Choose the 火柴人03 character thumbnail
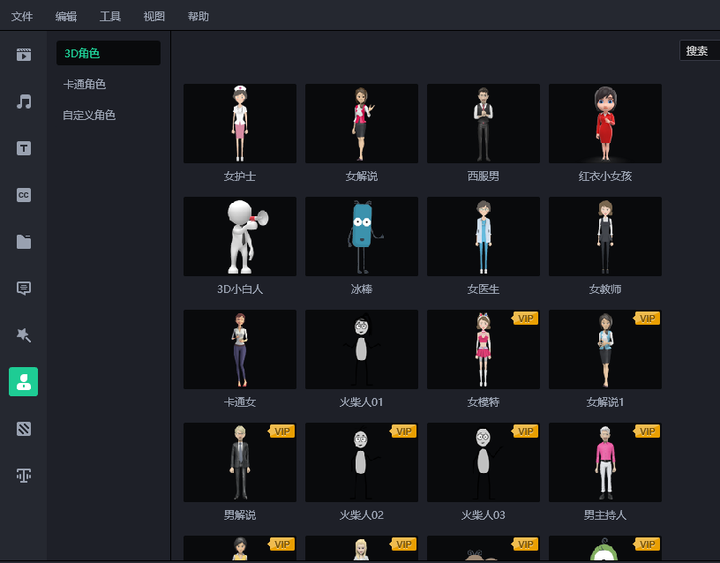The height and width of the screenshot is (563, 720). point(483,462)
